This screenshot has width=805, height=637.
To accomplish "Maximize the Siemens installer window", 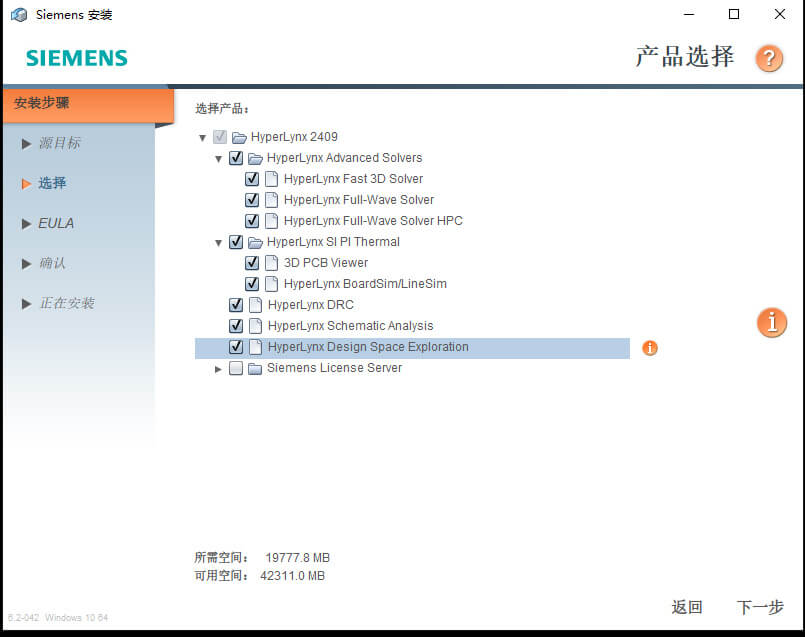I will (734, 14).
